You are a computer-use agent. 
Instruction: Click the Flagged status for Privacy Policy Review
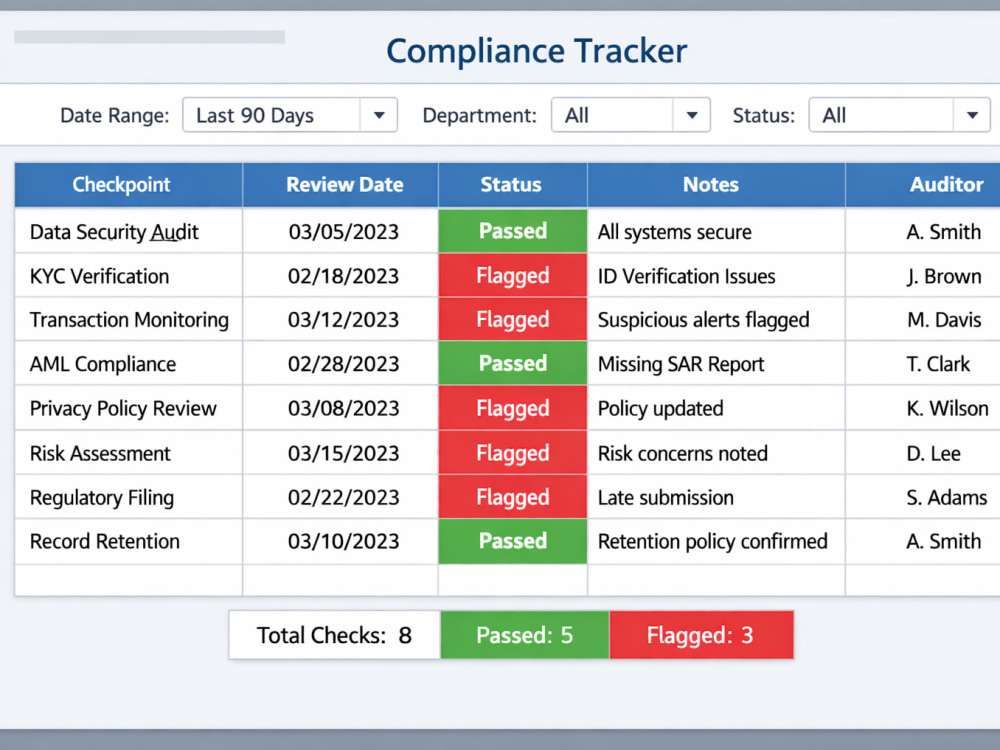[x=513, y=408]
